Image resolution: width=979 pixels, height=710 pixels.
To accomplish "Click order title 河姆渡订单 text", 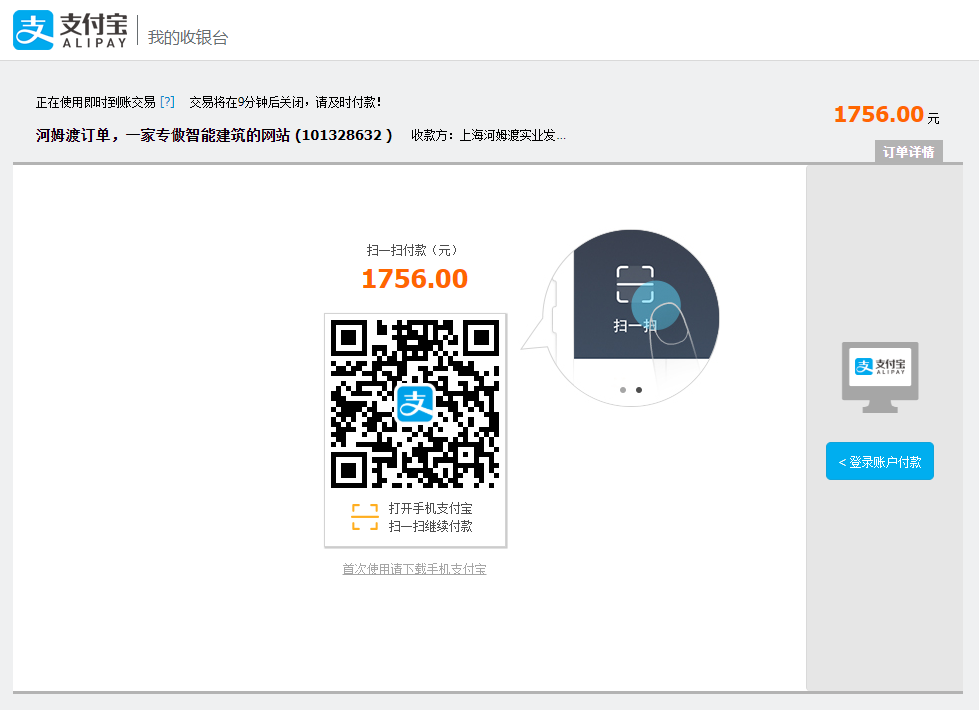I will point(214,136).
